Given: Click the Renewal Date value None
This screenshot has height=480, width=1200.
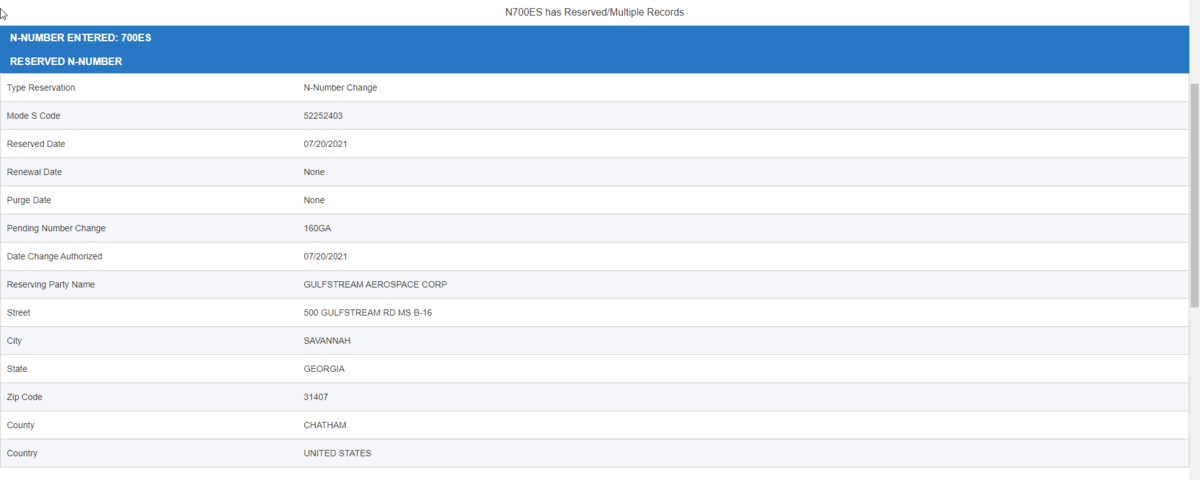Looking at the screenshot, I should click(x=314, y=172).
